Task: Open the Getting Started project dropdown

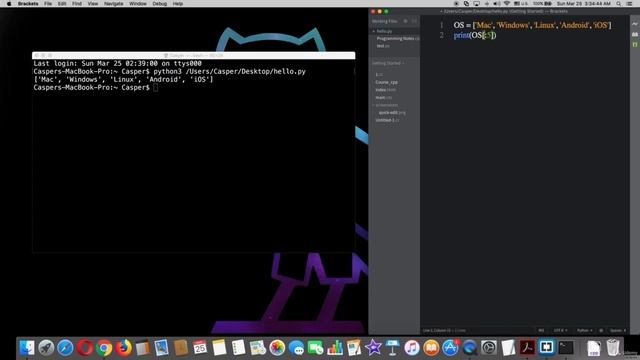Action: (x=388, y=63)
